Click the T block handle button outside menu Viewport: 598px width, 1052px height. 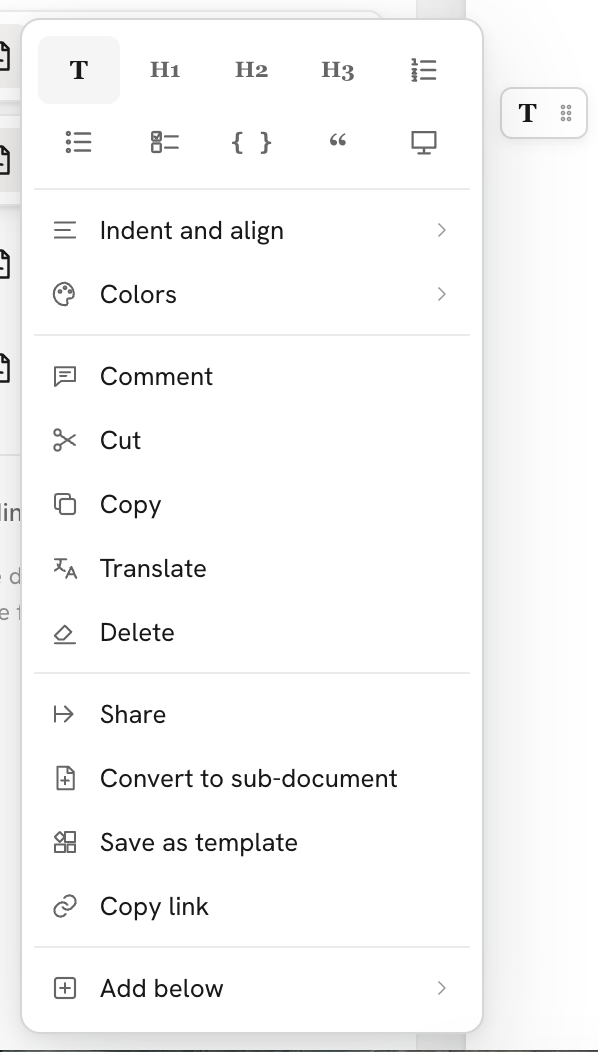[x=528, y=113]
